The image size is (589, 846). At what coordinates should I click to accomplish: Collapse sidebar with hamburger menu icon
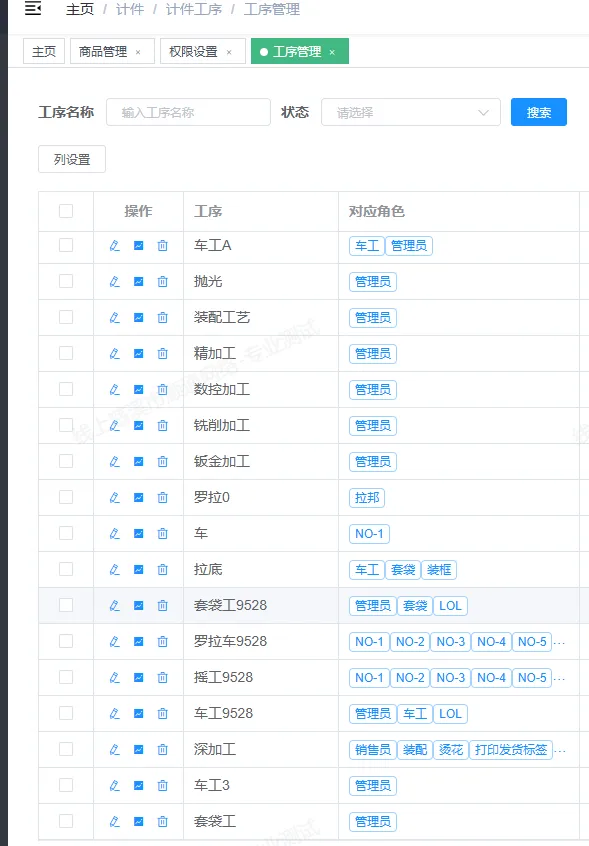33,9
